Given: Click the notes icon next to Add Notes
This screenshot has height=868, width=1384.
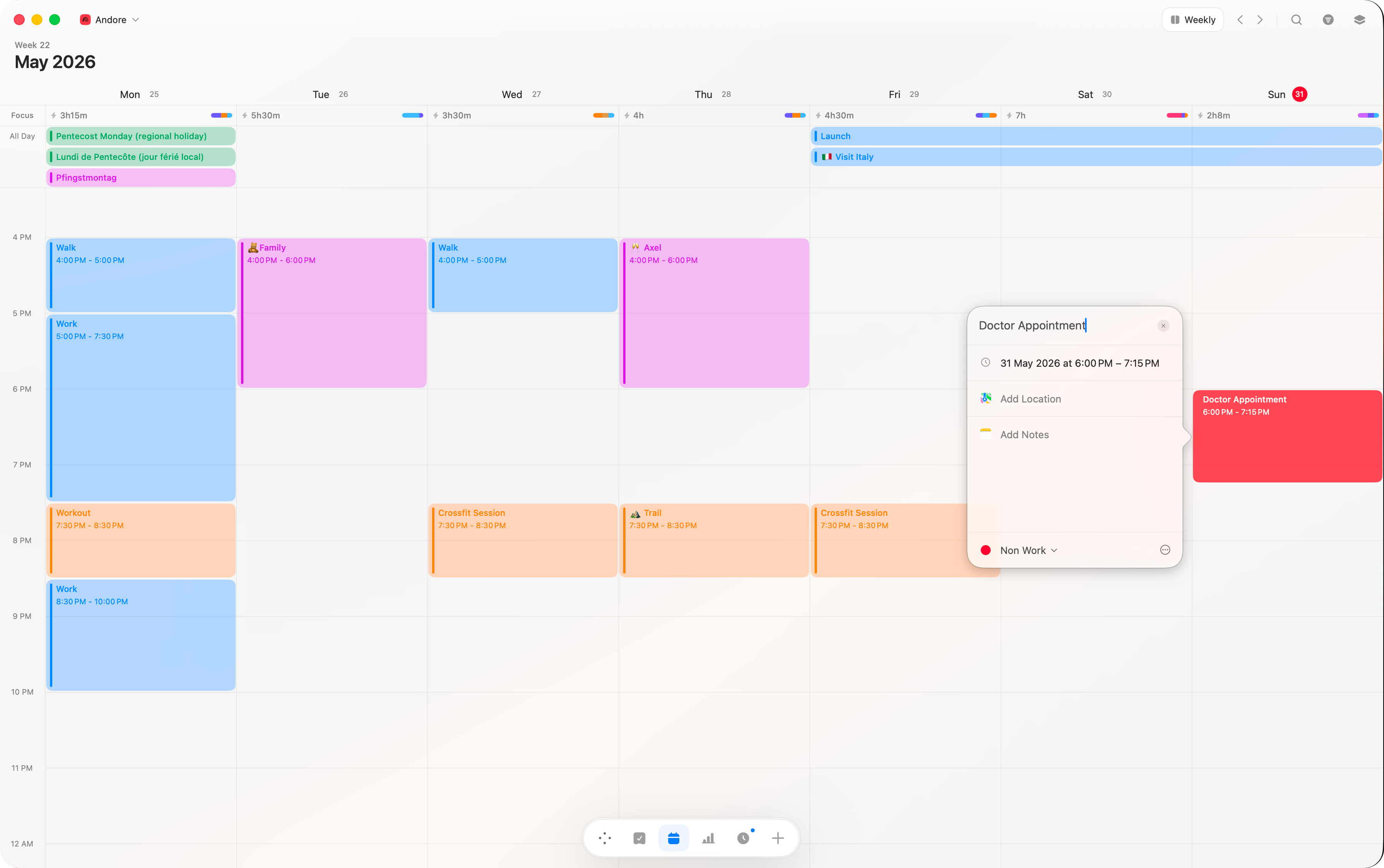Looking at the screenshot, I should click(x=986, y=434).
